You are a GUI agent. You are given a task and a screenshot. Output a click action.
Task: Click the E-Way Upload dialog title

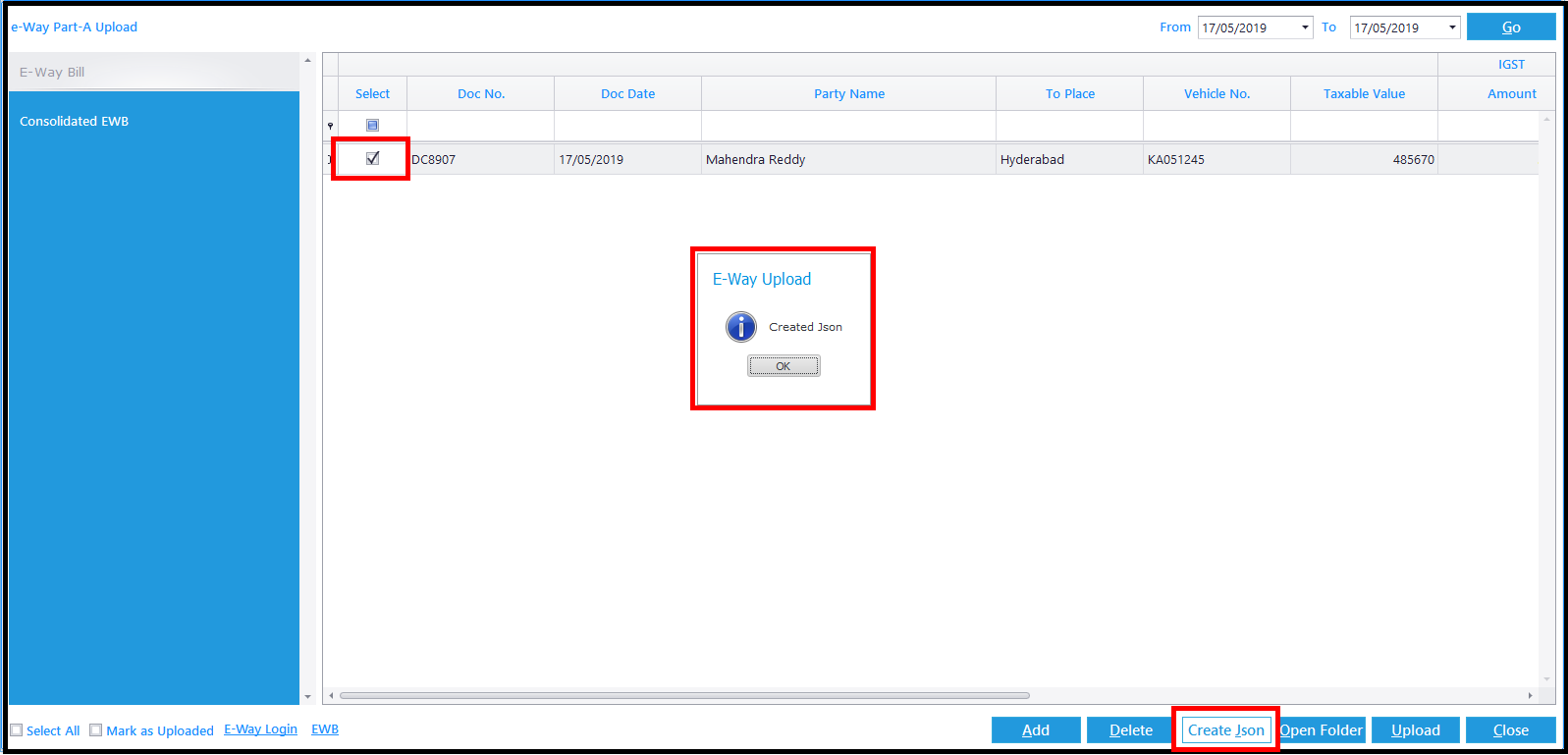pos(762,279)
